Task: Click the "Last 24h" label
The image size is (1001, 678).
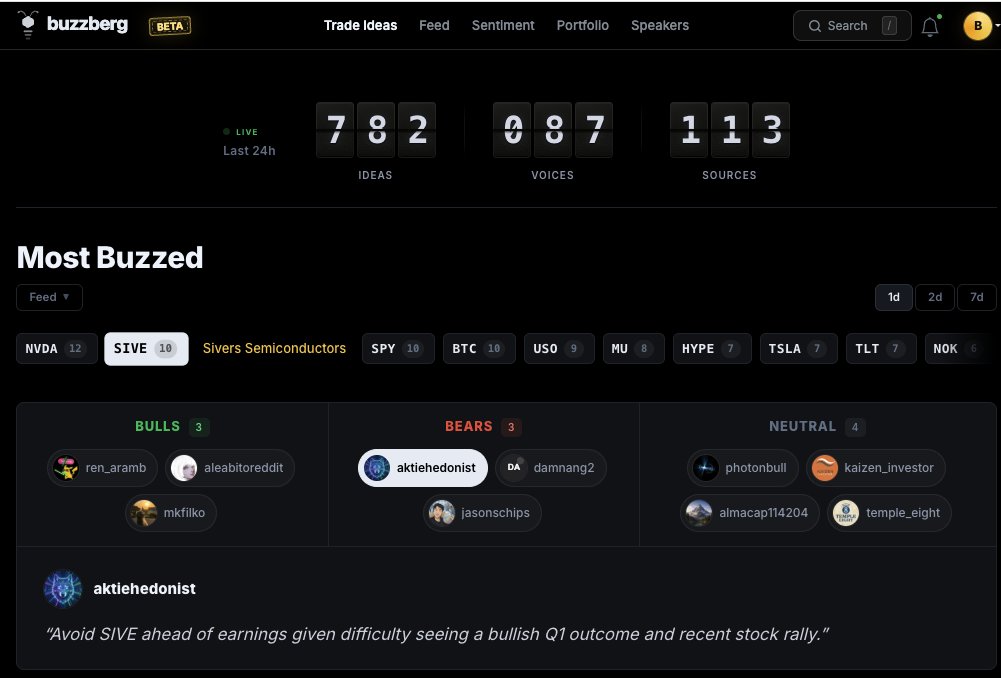Action: click(x=249, y=151)
